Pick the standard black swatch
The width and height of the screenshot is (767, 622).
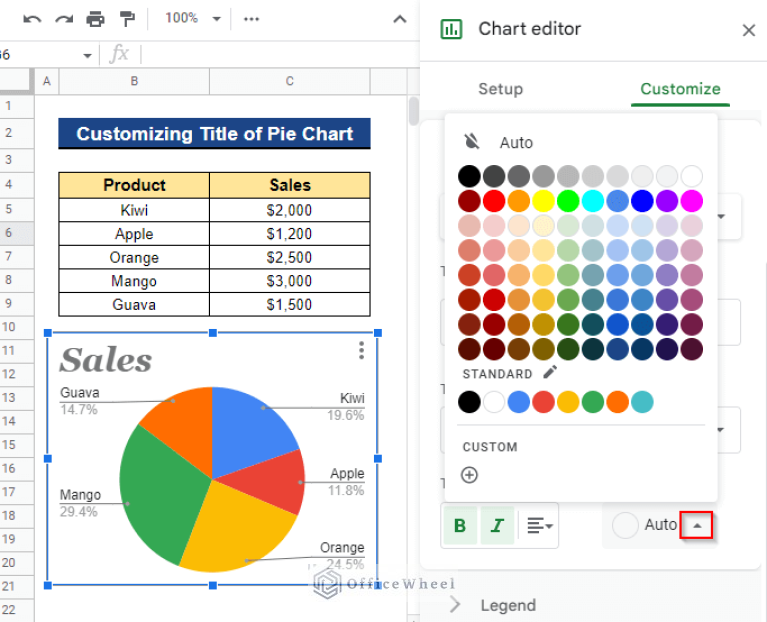pos(469,402)
